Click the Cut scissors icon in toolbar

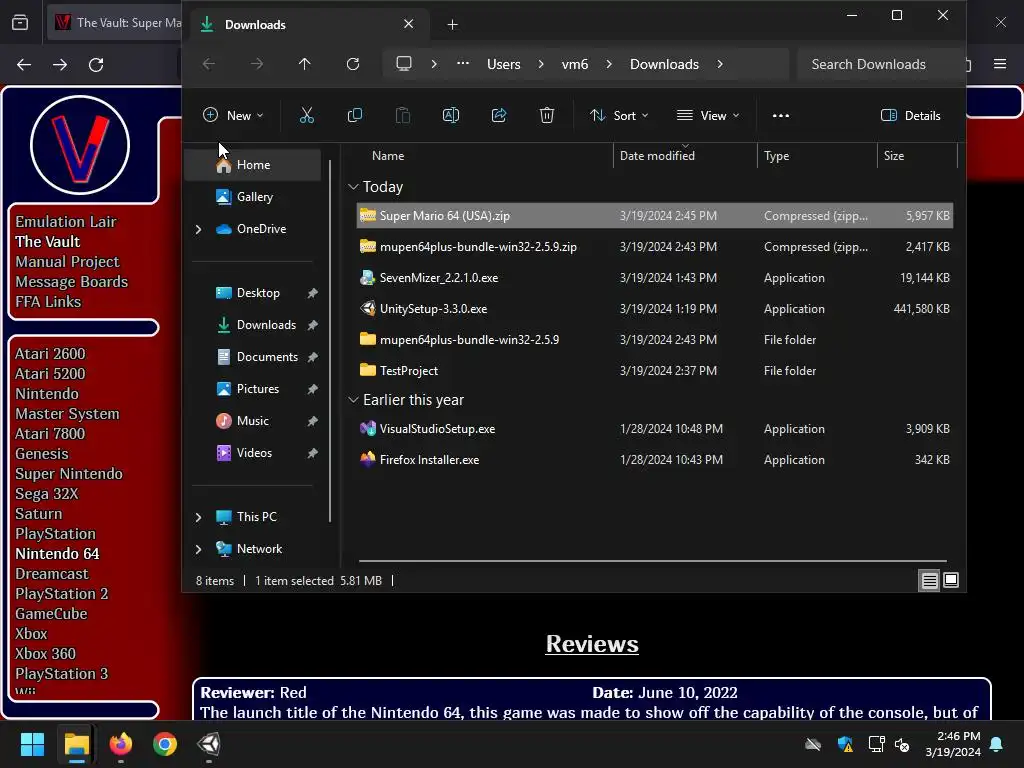[x=306, y=116]
